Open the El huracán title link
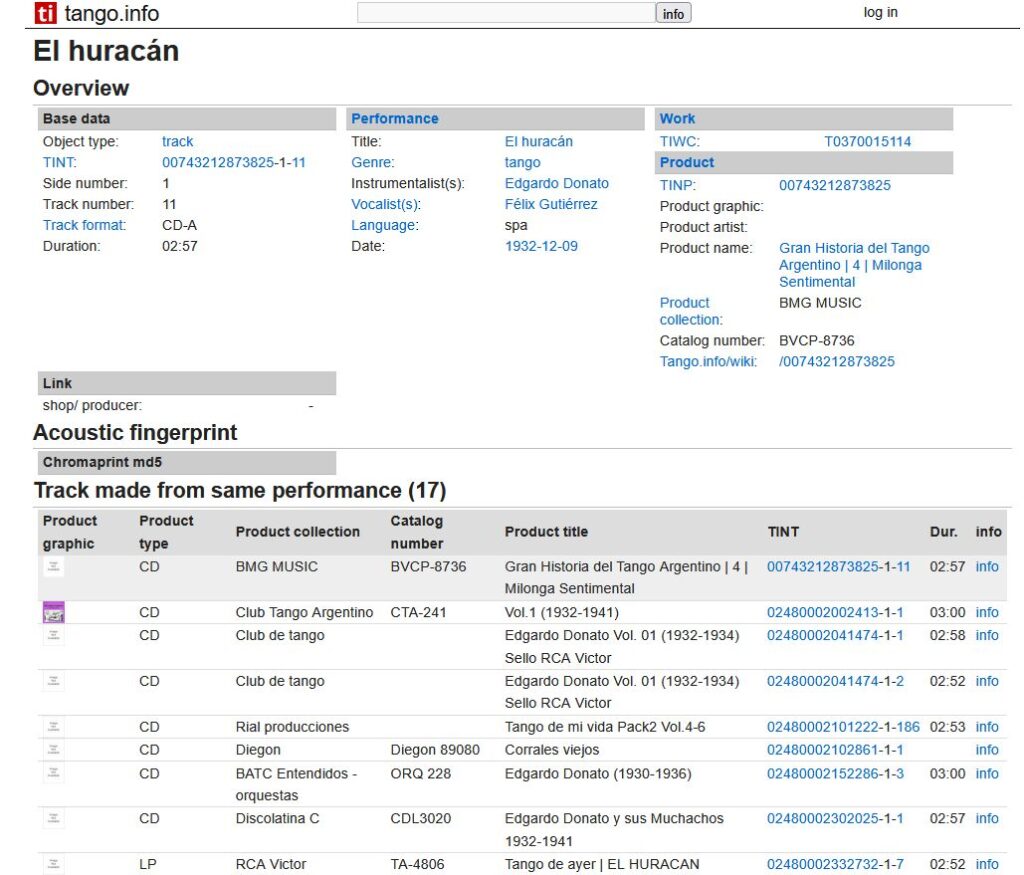 pos(539,141)
